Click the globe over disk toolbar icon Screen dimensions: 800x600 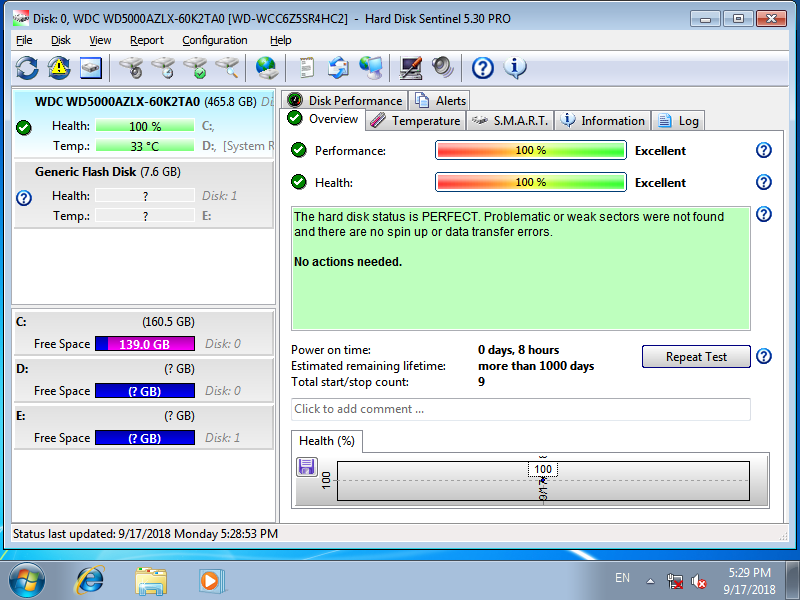pos(266,68)
